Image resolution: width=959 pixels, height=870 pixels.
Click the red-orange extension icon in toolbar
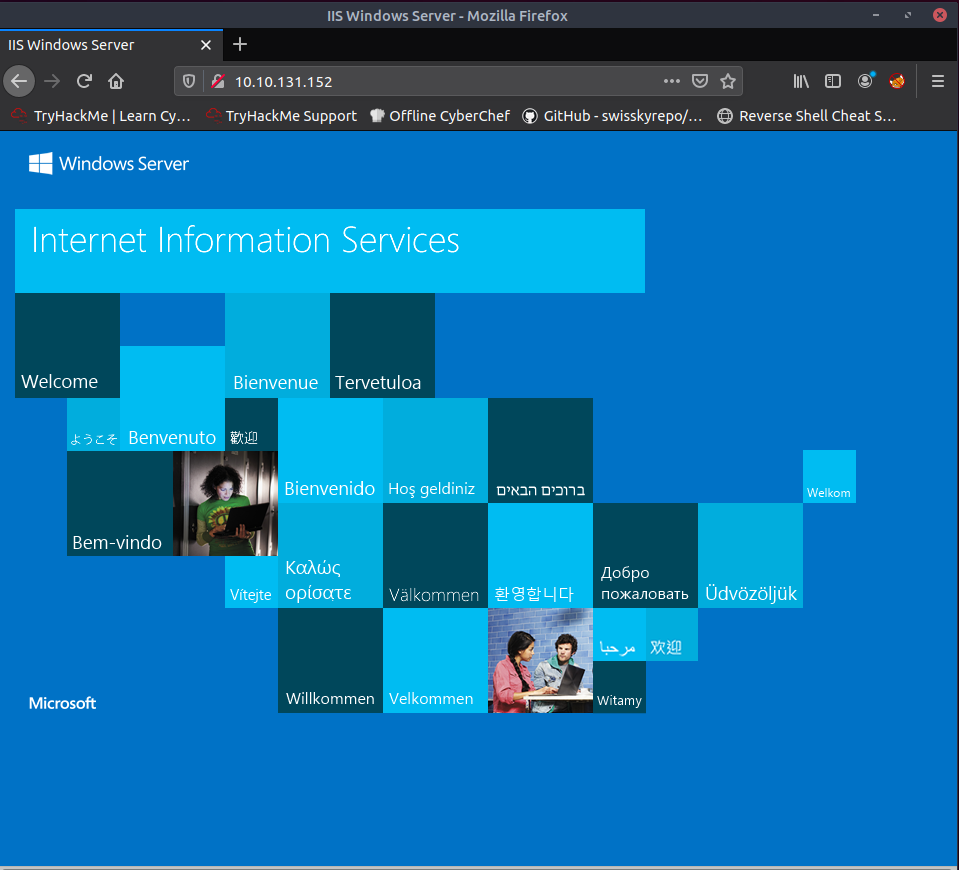click(897, 81)
